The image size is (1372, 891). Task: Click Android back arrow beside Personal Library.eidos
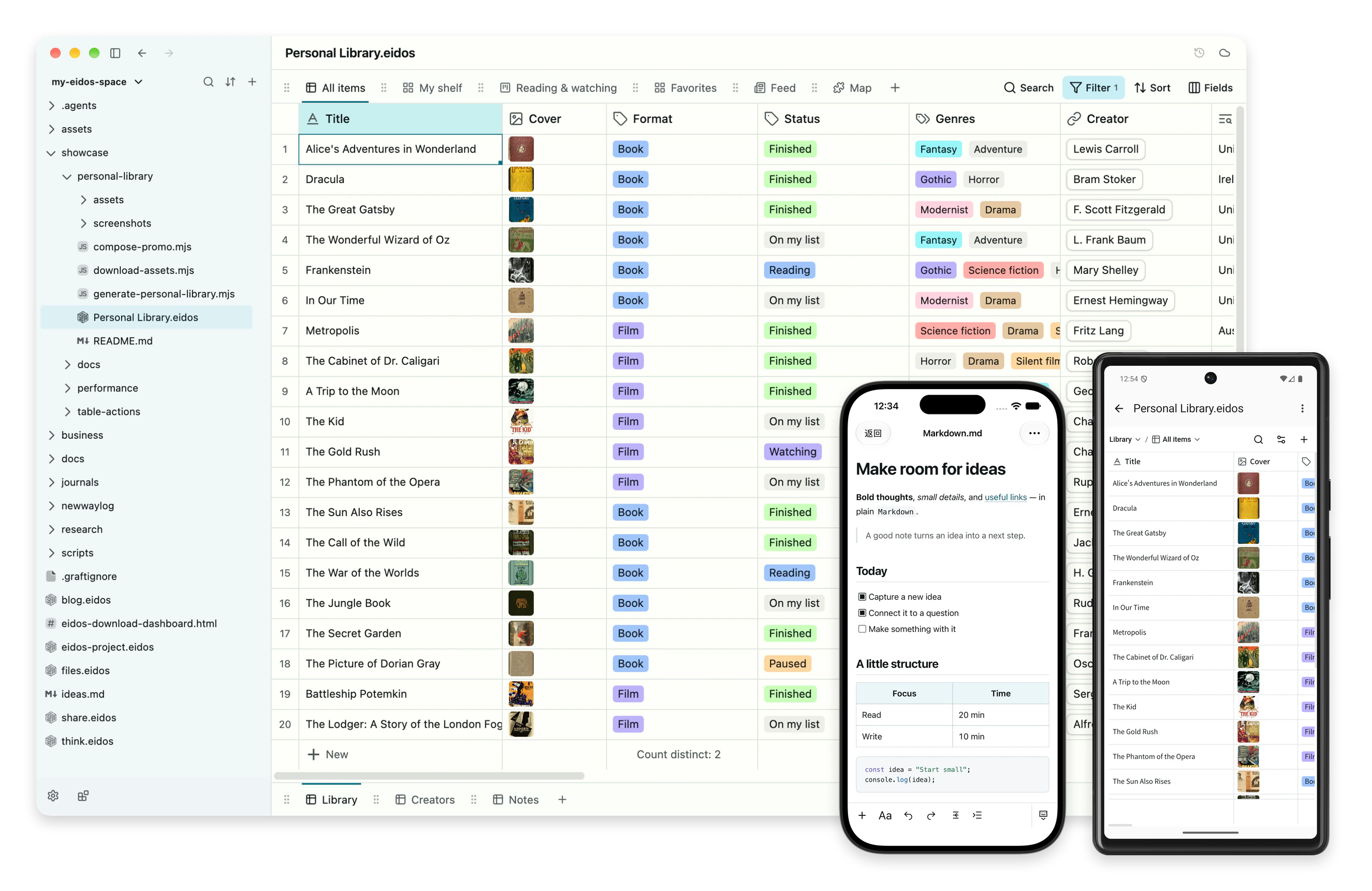point(1119,408)
